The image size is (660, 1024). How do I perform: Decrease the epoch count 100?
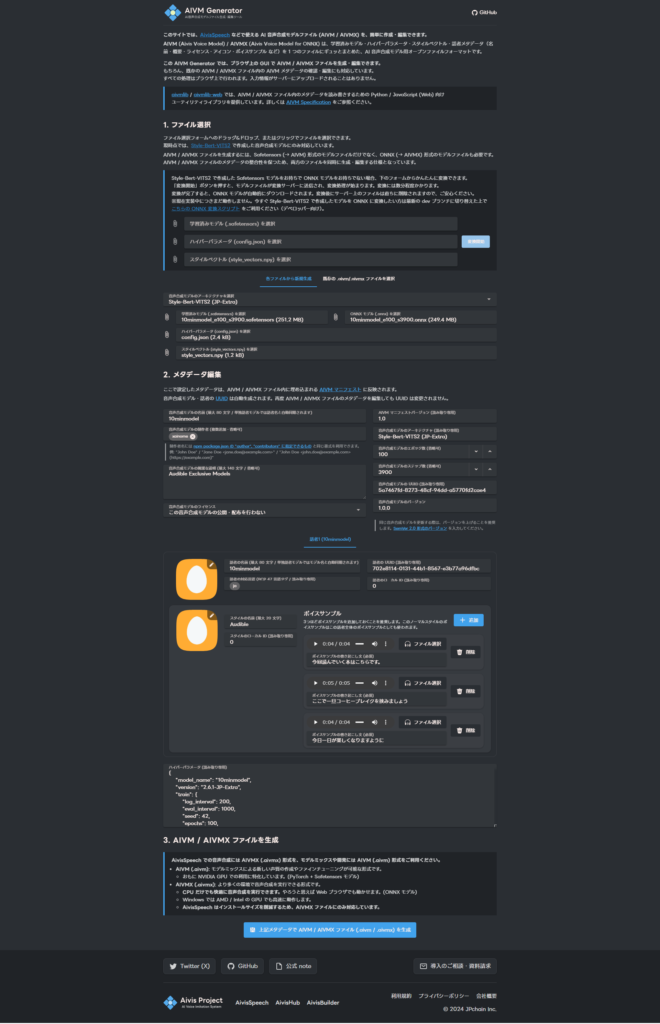pyautogui.click(x=476, y=452)
